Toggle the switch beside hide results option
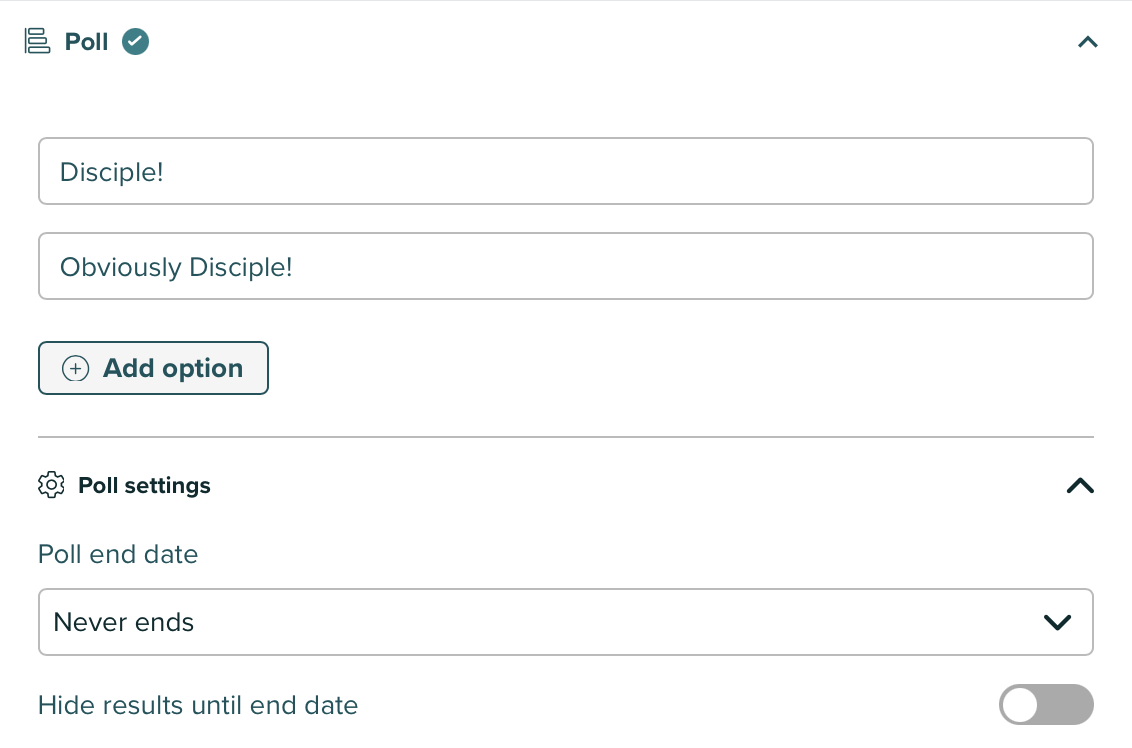 click(1046, 705)
